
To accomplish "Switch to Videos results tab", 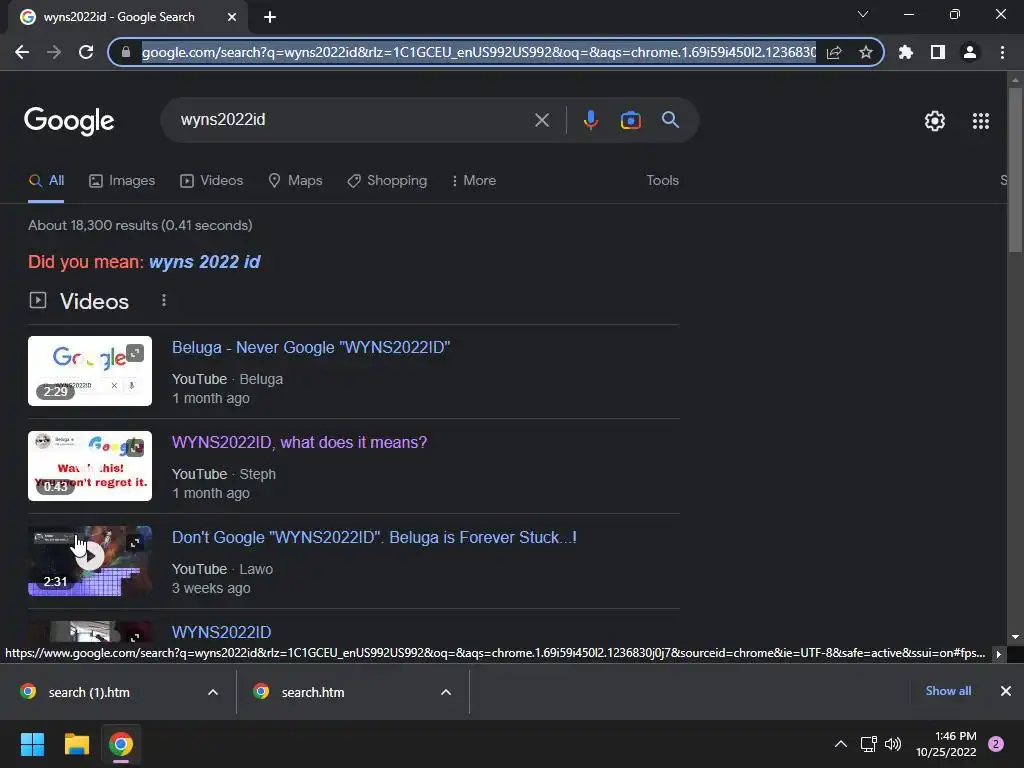I will (212, 181).
